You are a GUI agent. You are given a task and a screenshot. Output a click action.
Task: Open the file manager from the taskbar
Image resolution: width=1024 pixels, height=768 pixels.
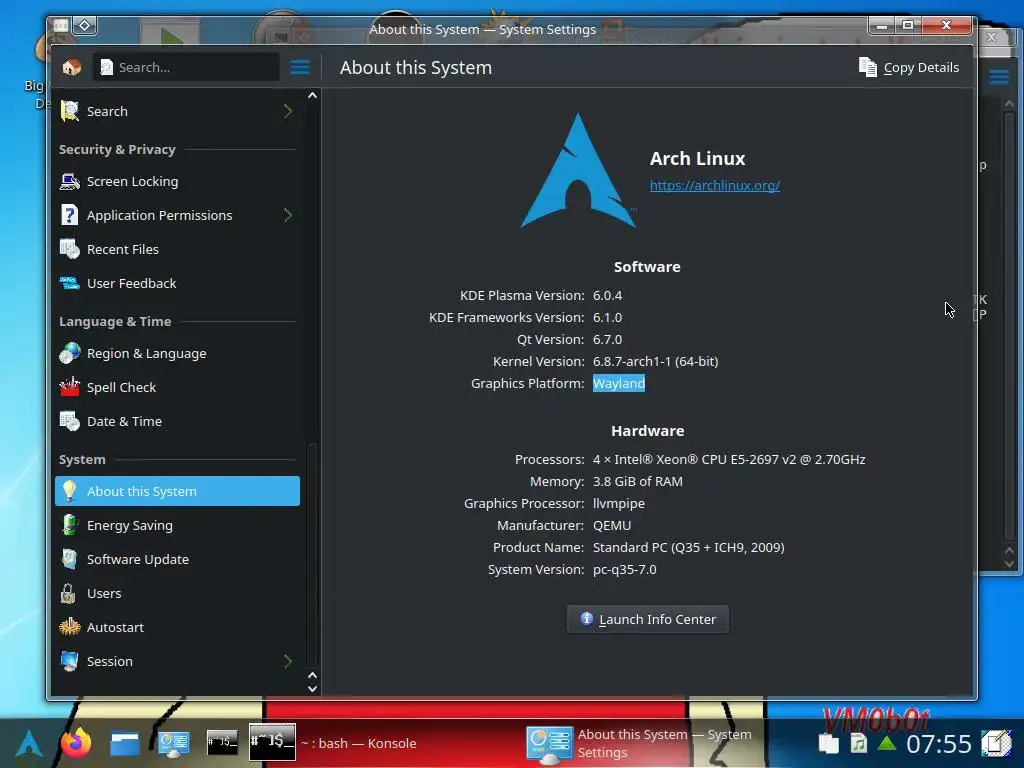point(125,743)
